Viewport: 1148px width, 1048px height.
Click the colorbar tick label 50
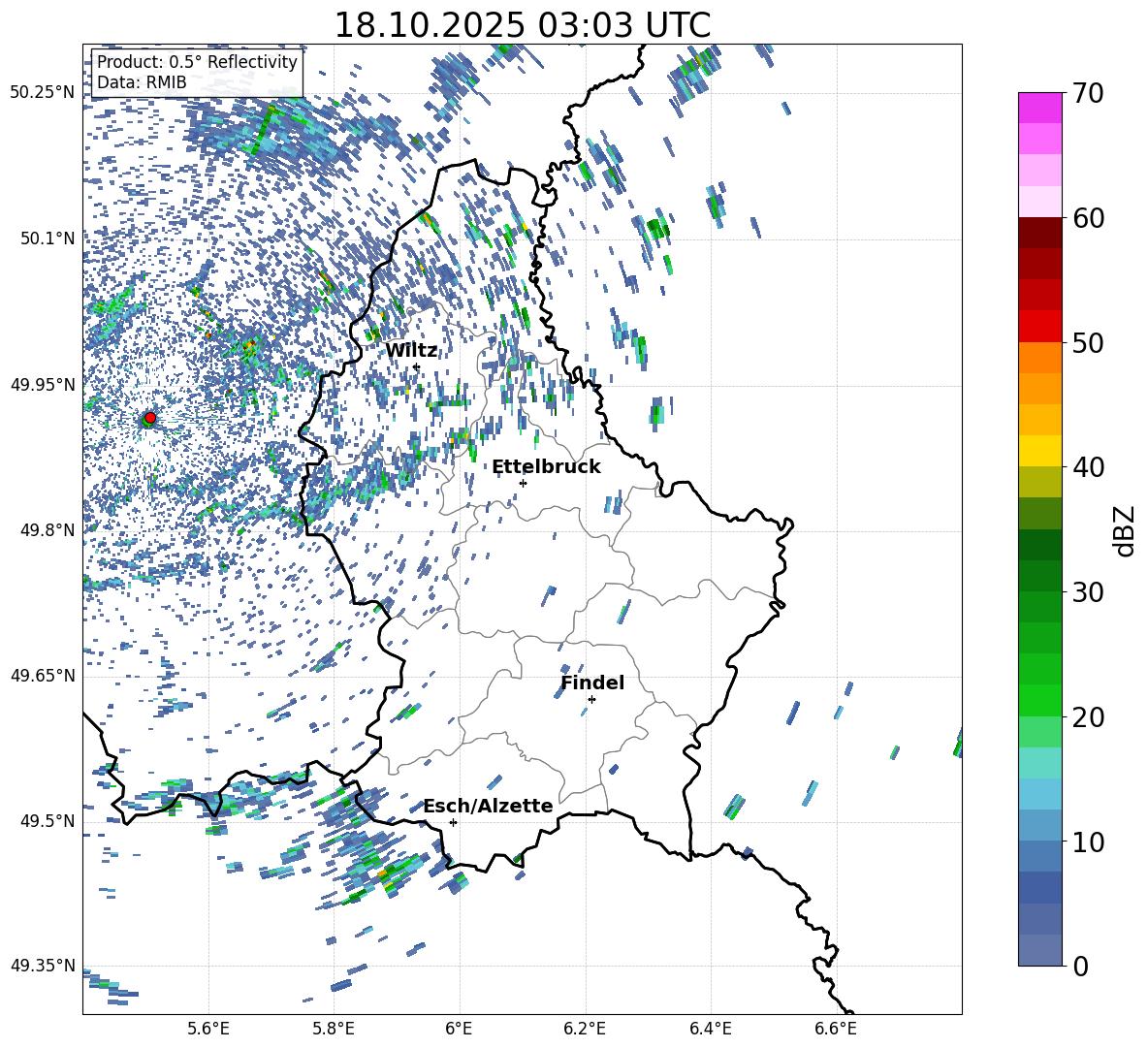tap(1089, 343)
